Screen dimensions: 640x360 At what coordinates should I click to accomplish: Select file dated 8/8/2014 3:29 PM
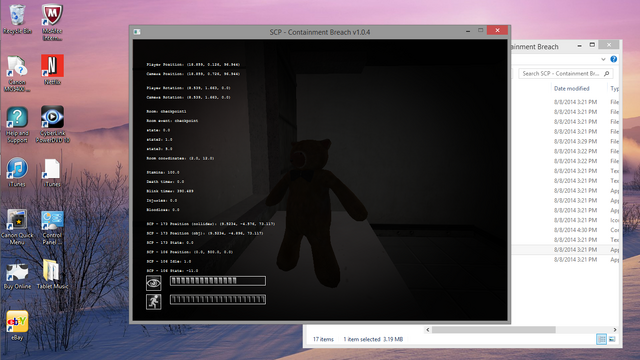(x=575, y=141)
